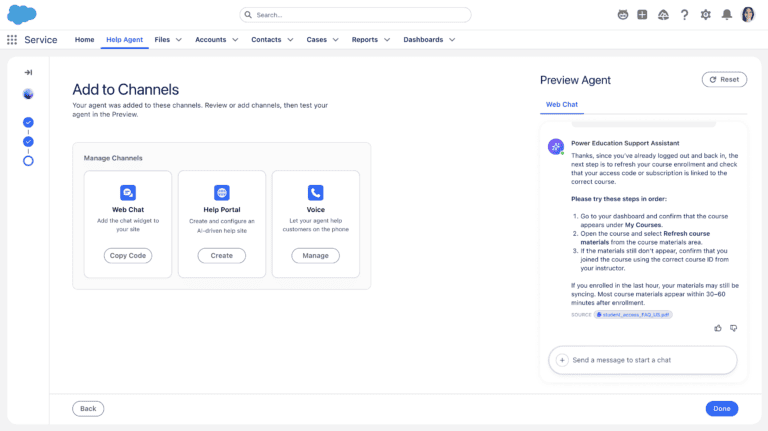Open the user profile avatar
Viewport: 768px width, 431px height.
click(748, 15)
